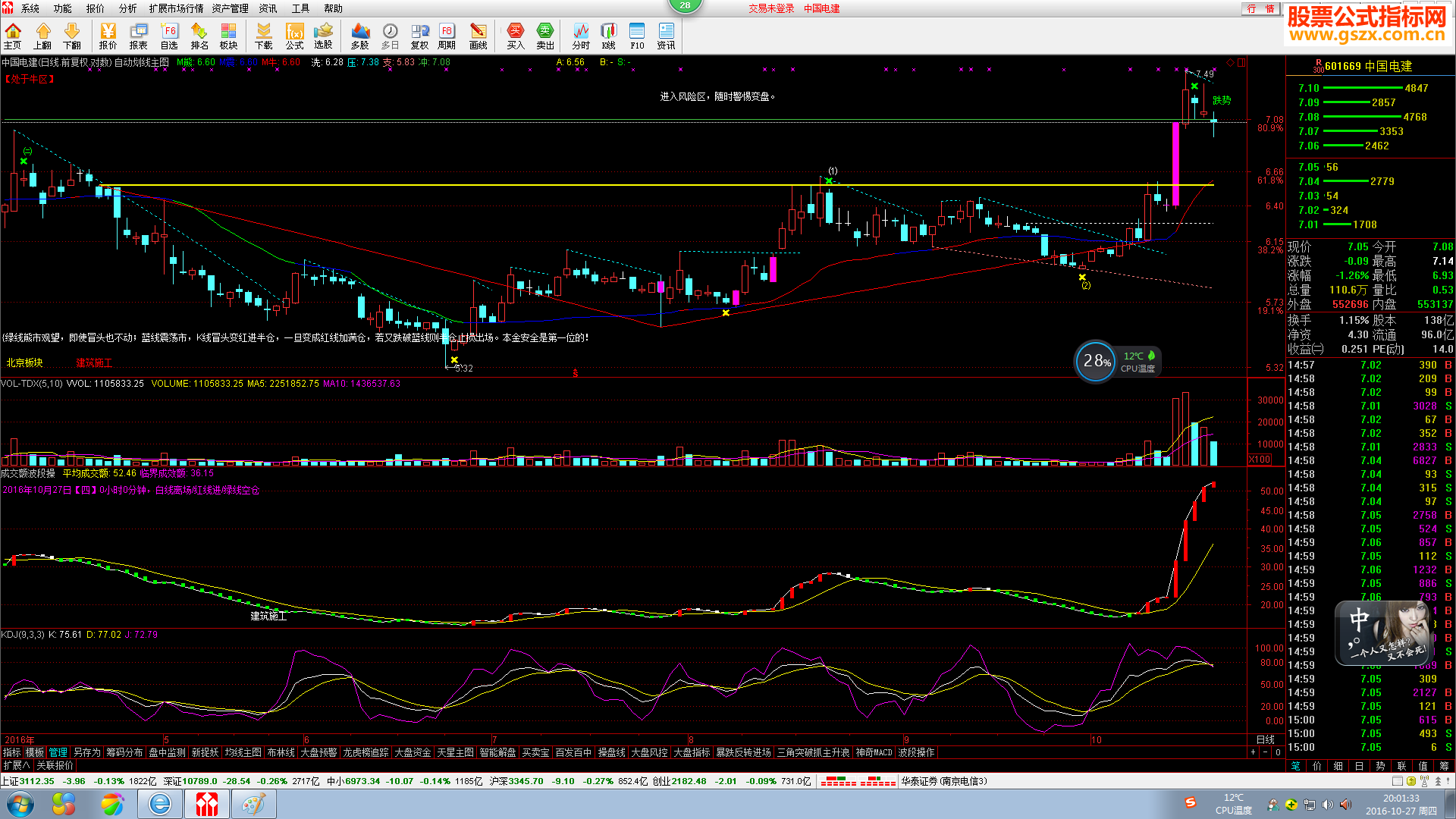Open the 帮助 menu
The height and width of the screenshot is (819, 1456).
333,8
